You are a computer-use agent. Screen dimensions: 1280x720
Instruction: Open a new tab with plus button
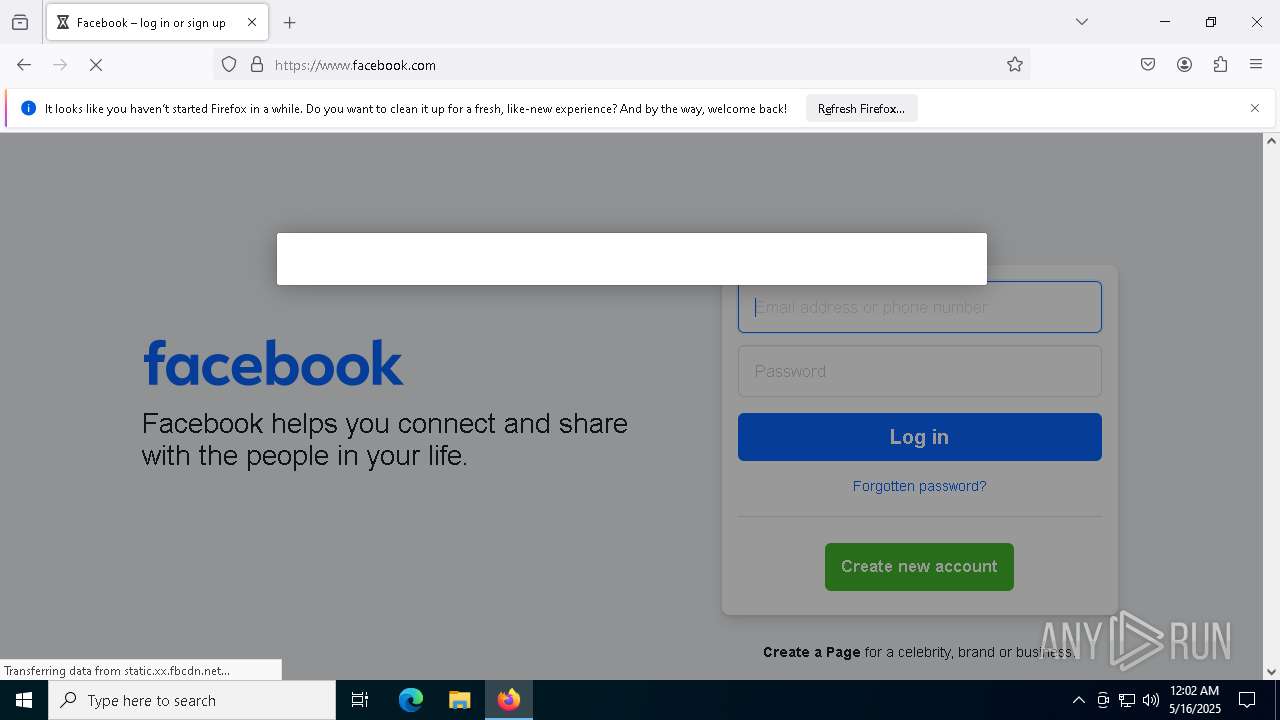pyautogui.click(x=290, y=22)
